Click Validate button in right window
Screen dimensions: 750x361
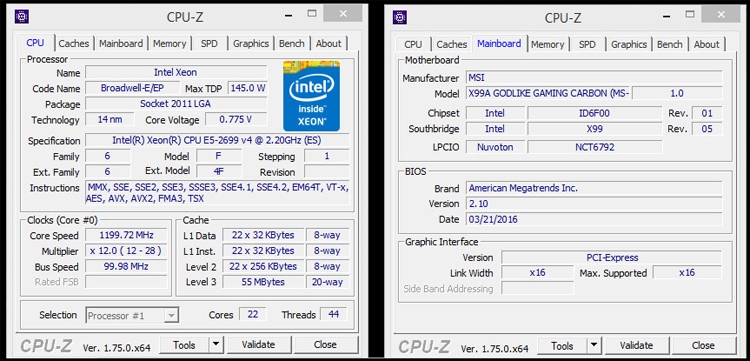click(636, 345)
